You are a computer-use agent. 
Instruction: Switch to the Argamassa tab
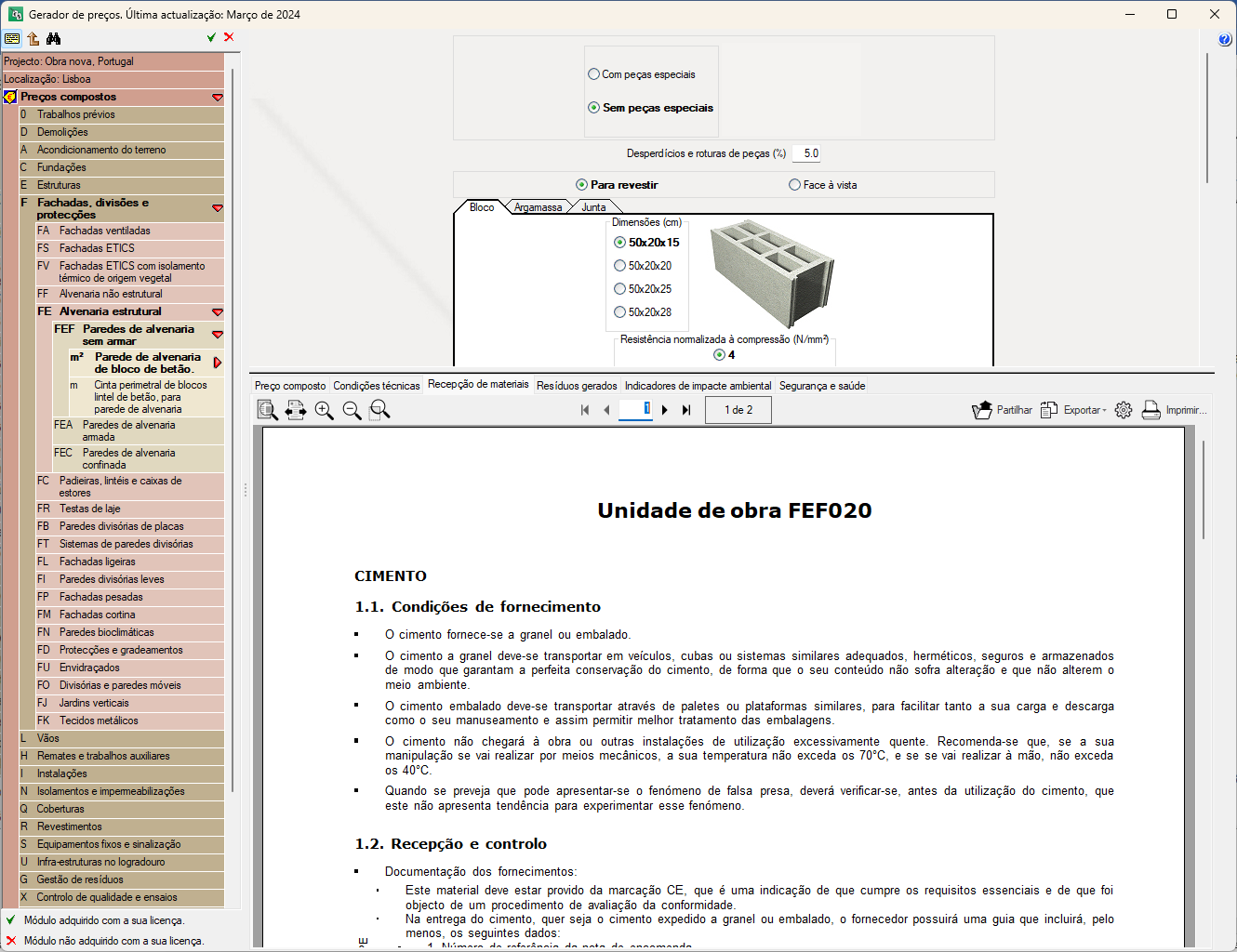[x=539, y=207]
